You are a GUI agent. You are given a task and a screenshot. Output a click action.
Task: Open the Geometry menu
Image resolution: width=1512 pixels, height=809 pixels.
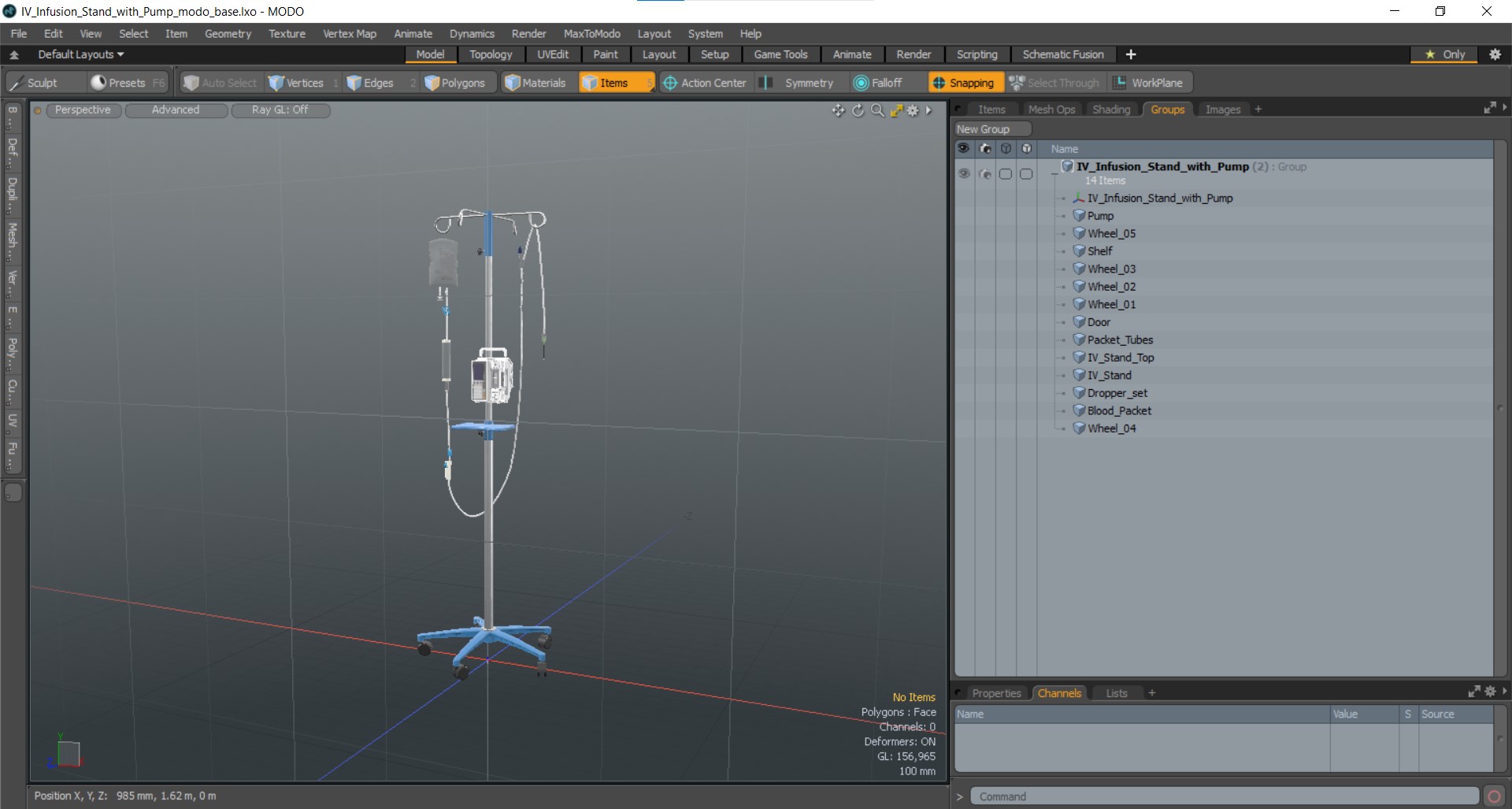coord(228,34)
